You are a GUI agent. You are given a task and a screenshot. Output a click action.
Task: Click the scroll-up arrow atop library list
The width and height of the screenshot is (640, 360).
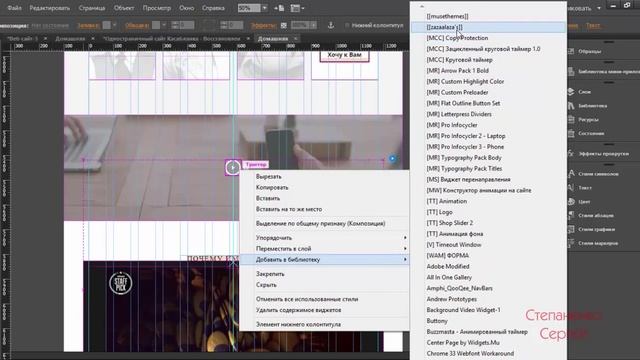[422, 6]
